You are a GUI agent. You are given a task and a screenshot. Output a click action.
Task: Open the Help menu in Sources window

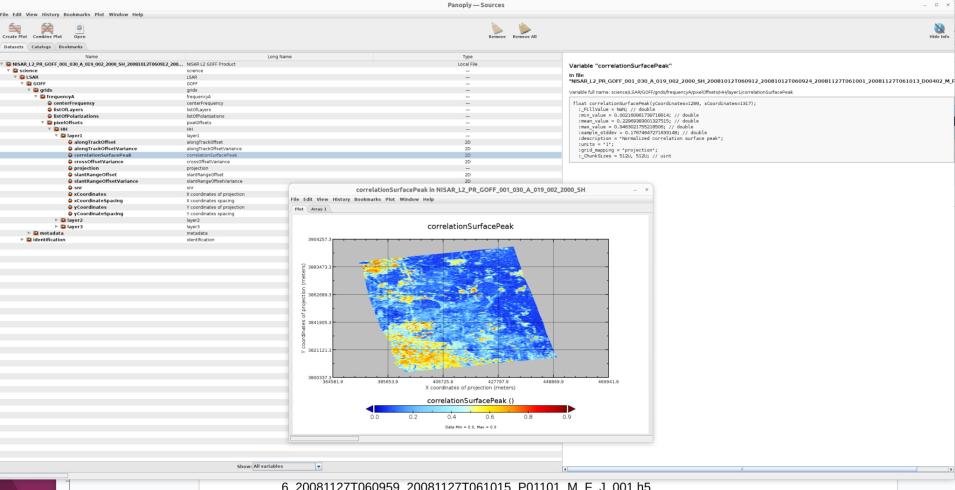tap(138, 14)
